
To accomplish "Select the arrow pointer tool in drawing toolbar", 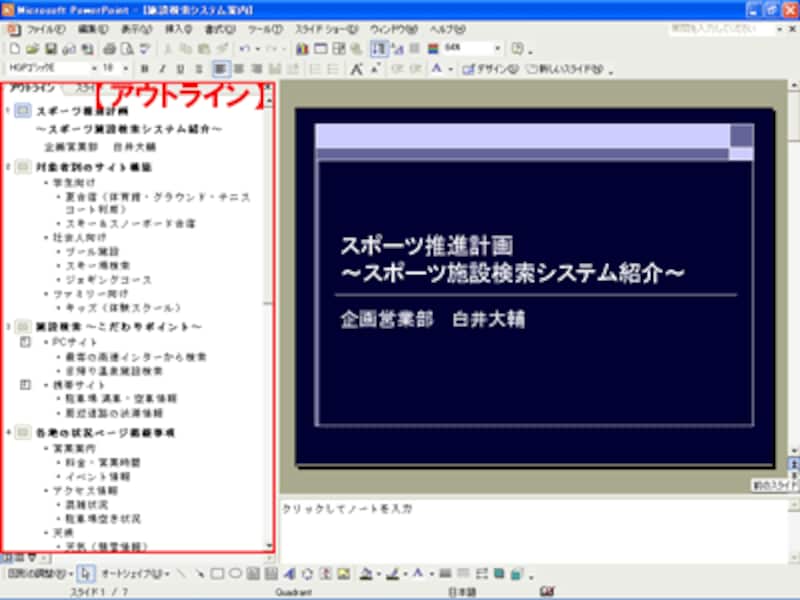I will [85, 573].
